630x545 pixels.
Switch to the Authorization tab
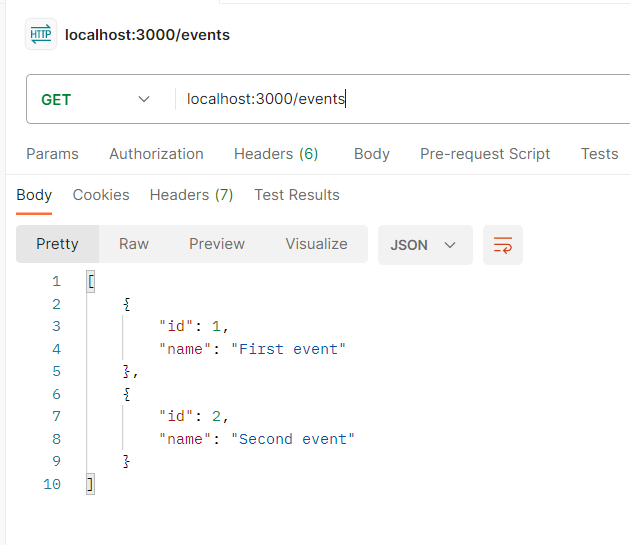coord(156,154)
